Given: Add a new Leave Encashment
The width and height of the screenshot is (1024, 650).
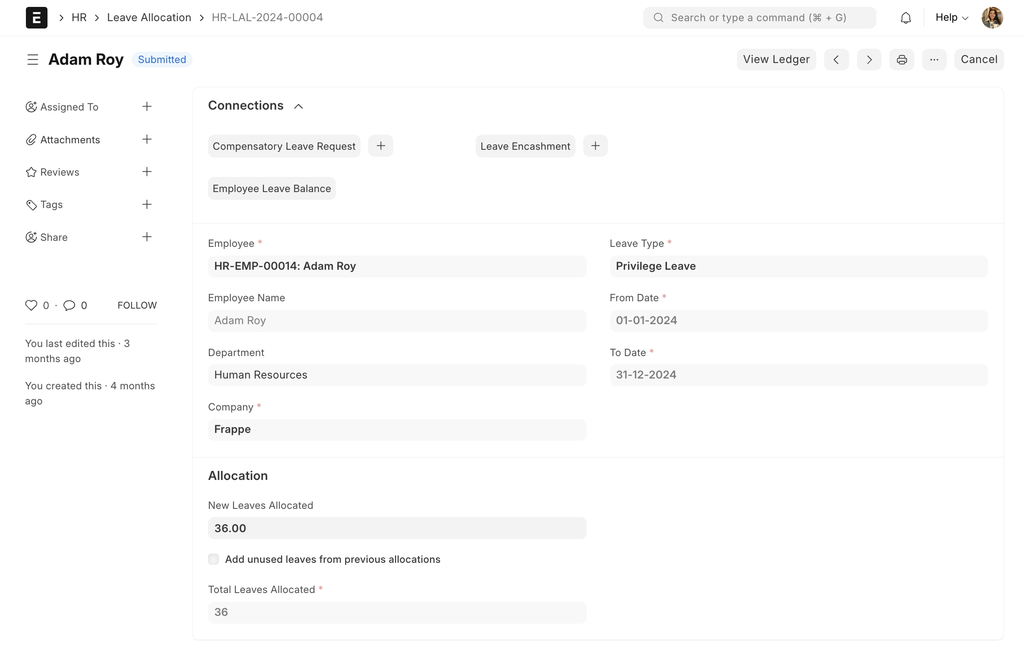Looking at the screenshot, I should [595, 146].
